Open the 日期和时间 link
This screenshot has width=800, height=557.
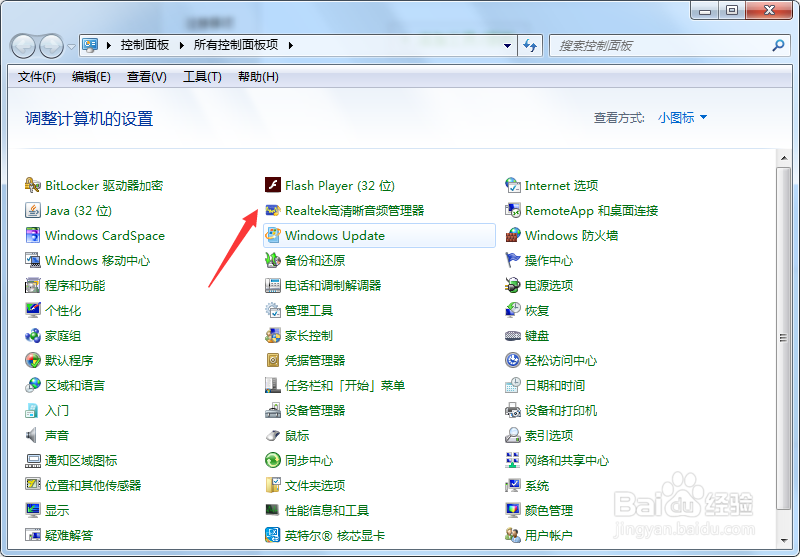point(555,386)
